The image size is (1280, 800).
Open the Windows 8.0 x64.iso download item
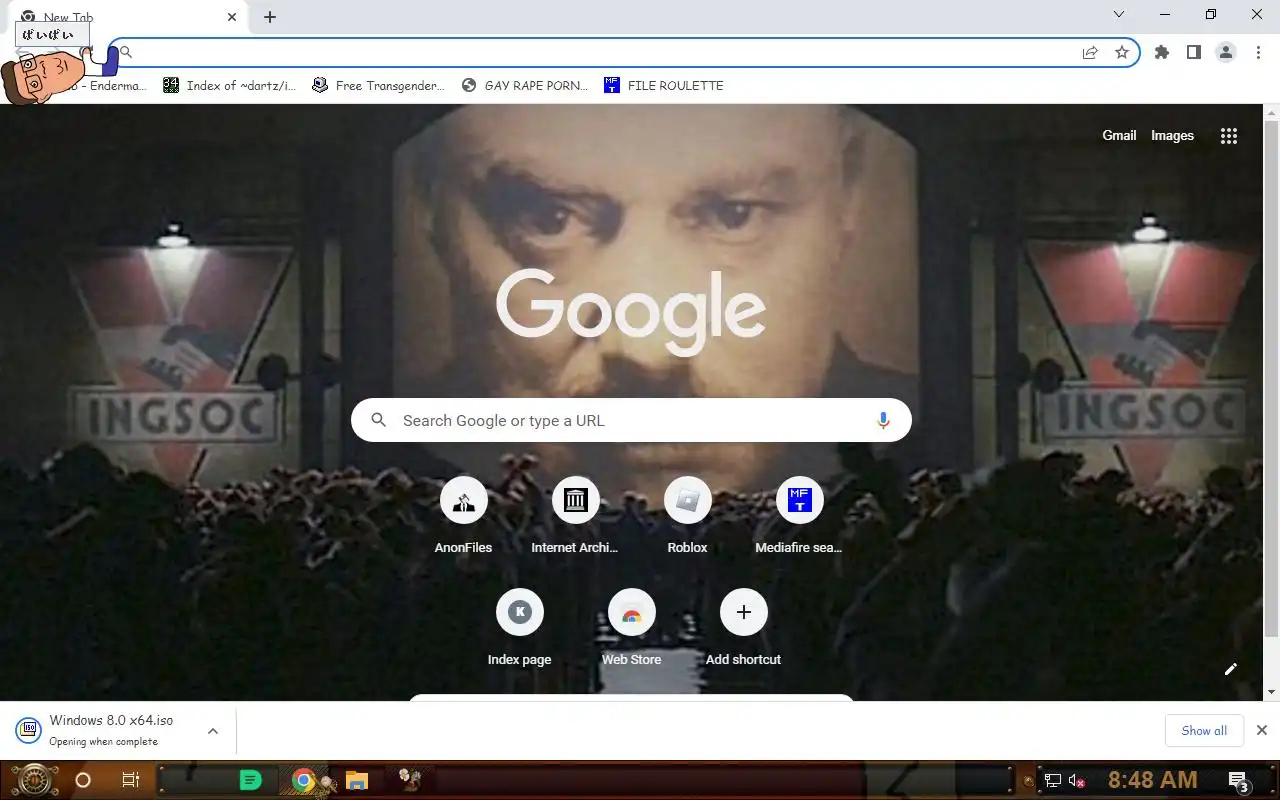[x=110, y=730]
